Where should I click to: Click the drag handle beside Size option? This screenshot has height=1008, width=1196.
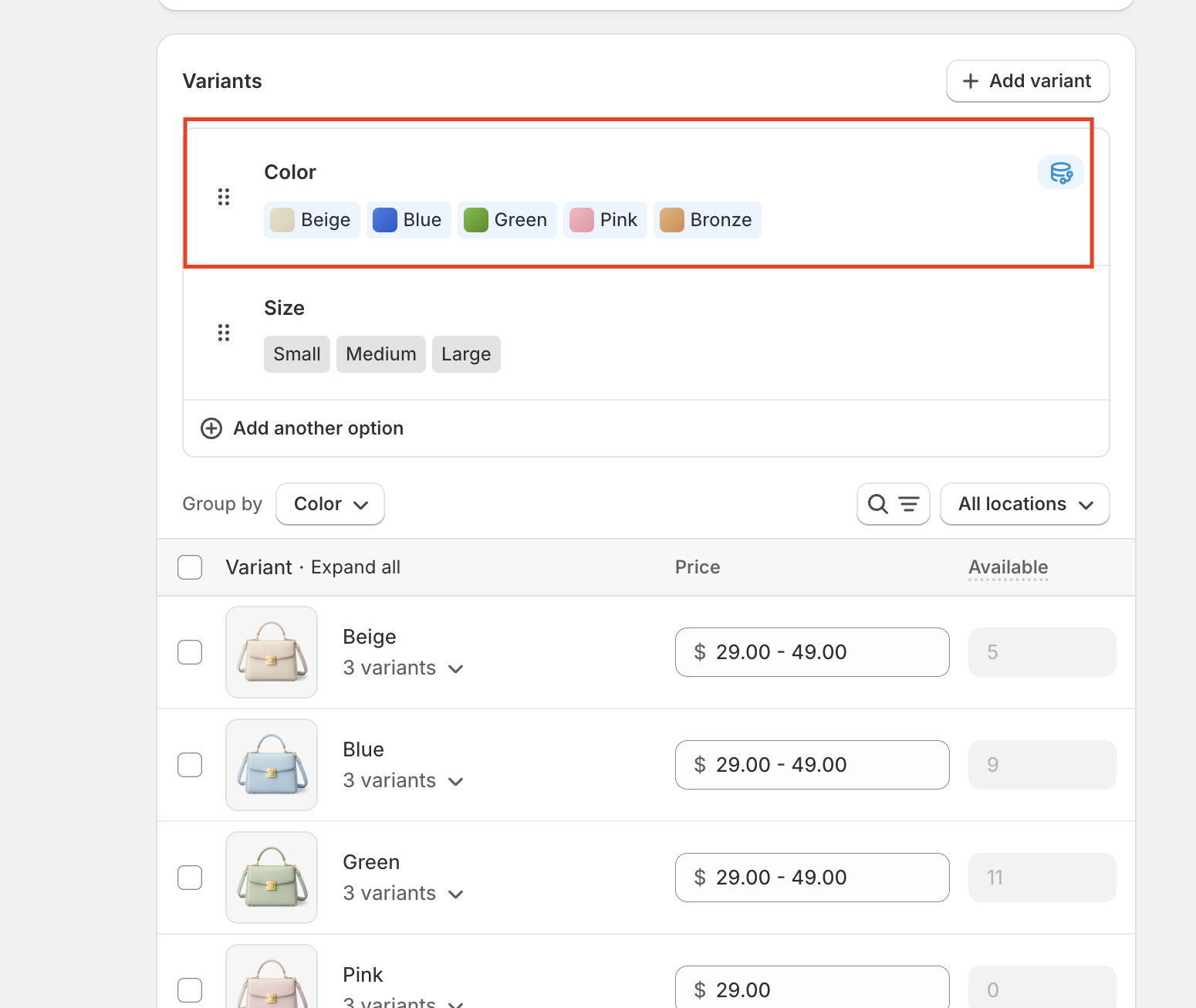coord(224,333)
